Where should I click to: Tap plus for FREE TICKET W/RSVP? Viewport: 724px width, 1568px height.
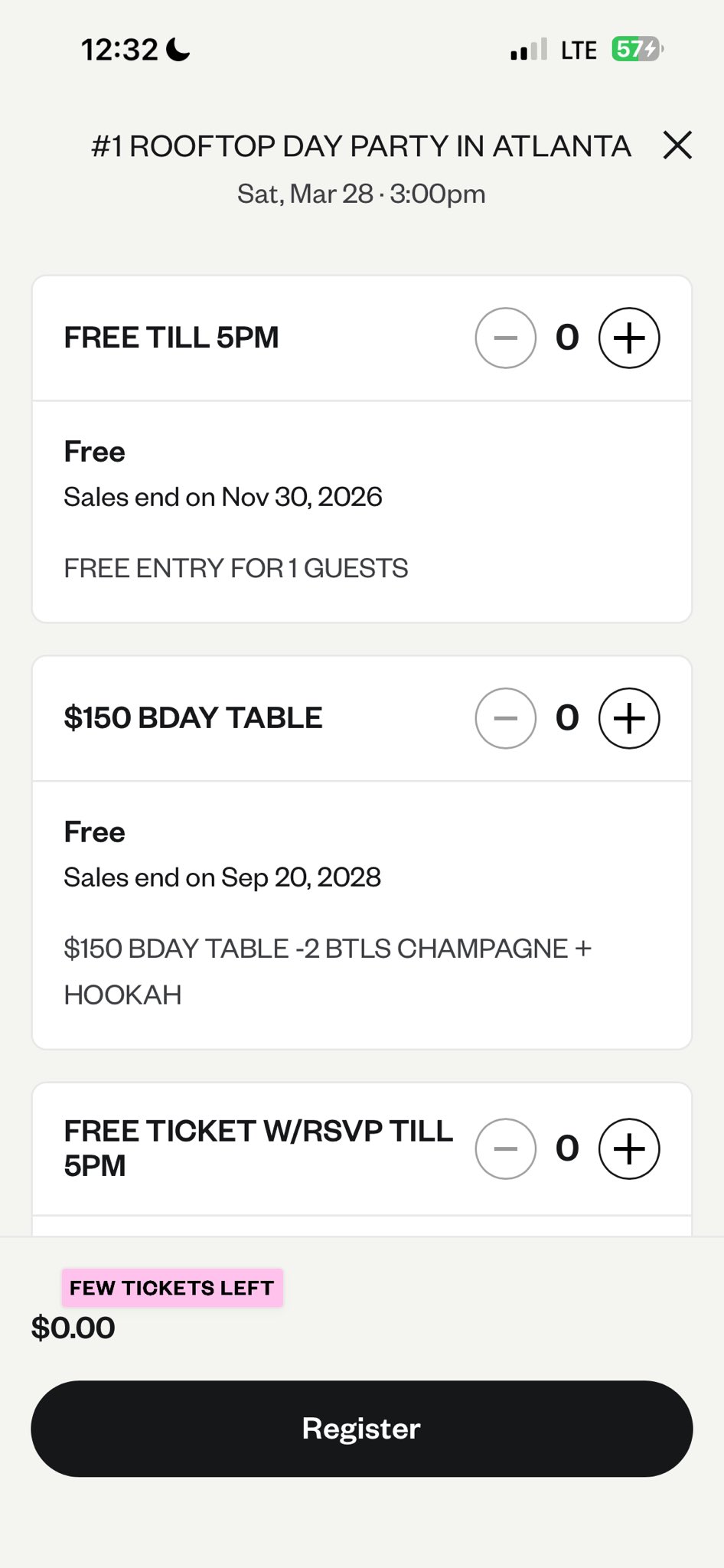coord(628,1148)
